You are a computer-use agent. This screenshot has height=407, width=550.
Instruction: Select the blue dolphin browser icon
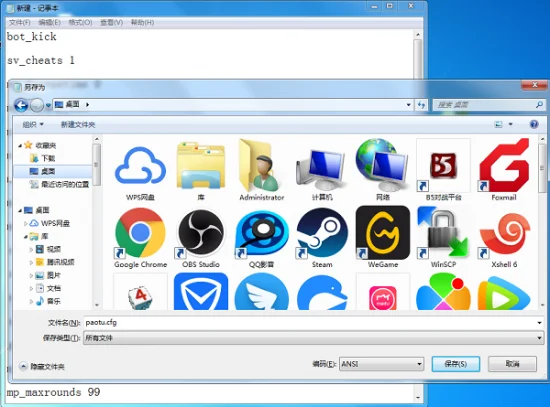tap(322, 292)
